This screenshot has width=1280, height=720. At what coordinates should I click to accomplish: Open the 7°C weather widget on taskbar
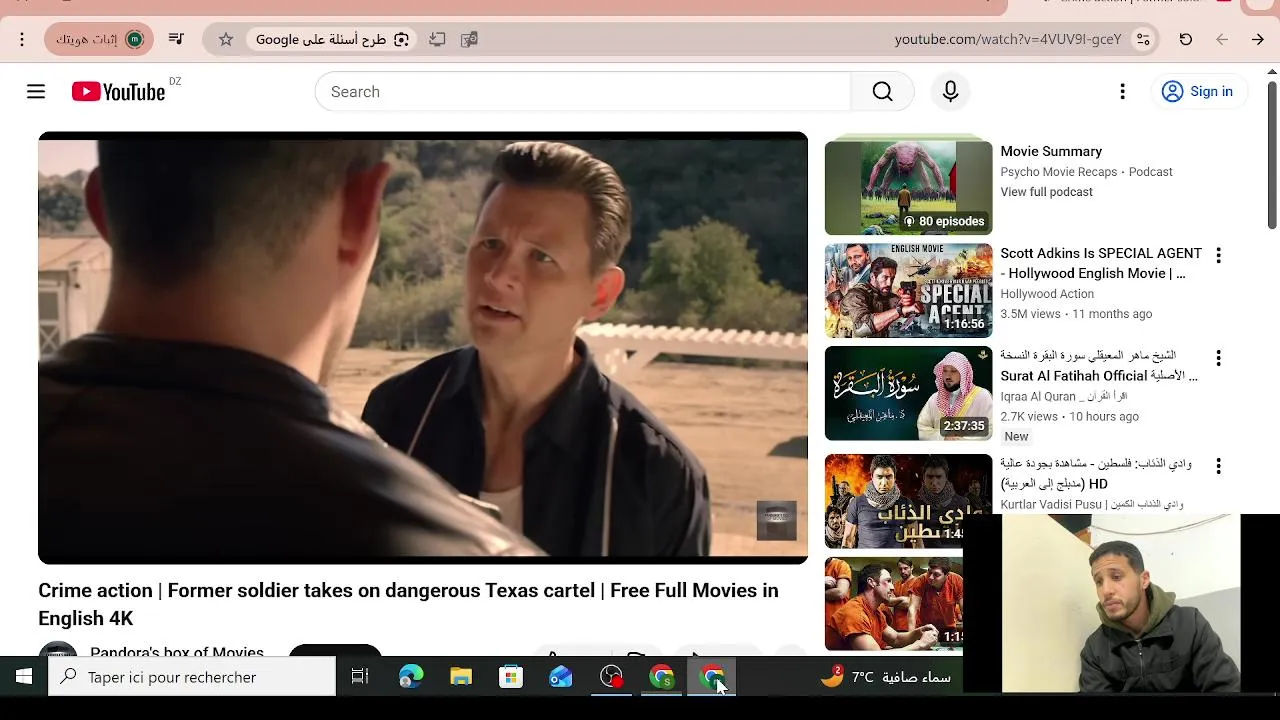(x=885, y=677)
